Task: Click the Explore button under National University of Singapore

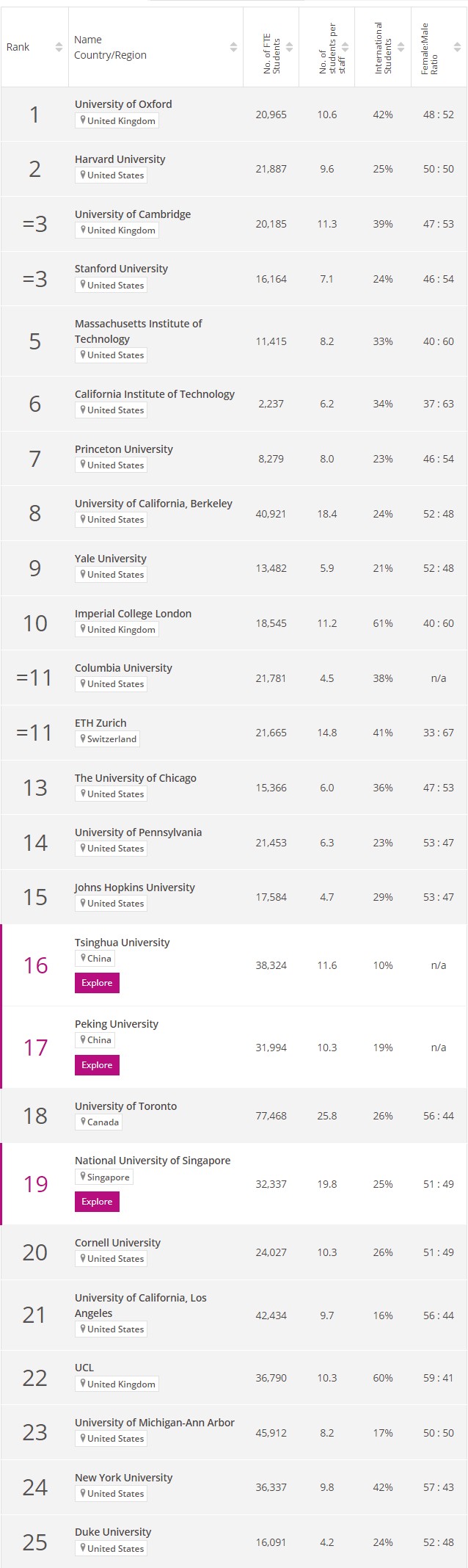Action: pos(97,1202)
